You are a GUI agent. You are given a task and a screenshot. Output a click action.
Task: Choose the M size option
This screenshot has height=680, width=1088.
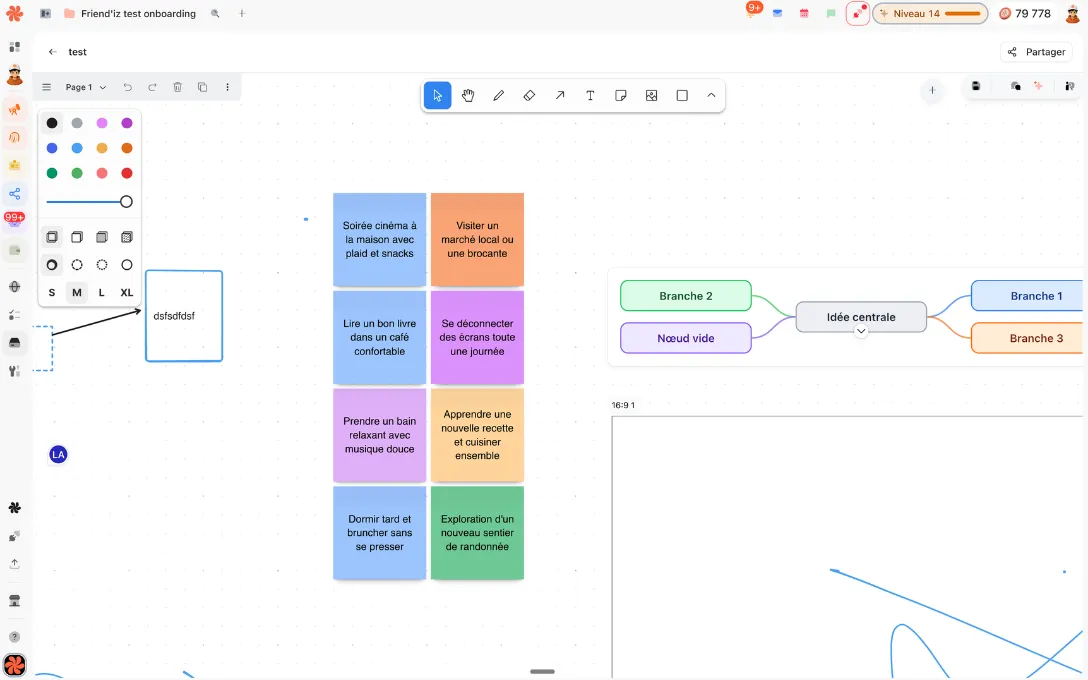pos(77,293)
